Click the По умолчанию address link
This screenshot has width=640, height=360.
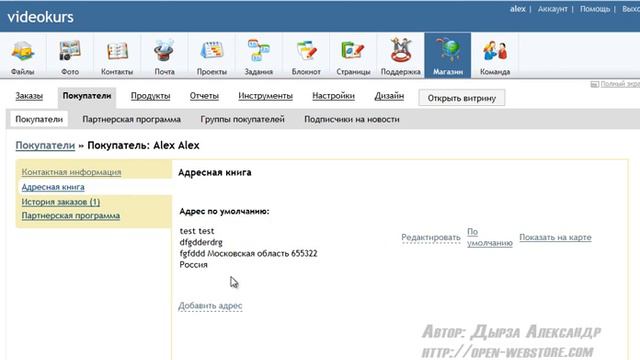pos(489,237)
